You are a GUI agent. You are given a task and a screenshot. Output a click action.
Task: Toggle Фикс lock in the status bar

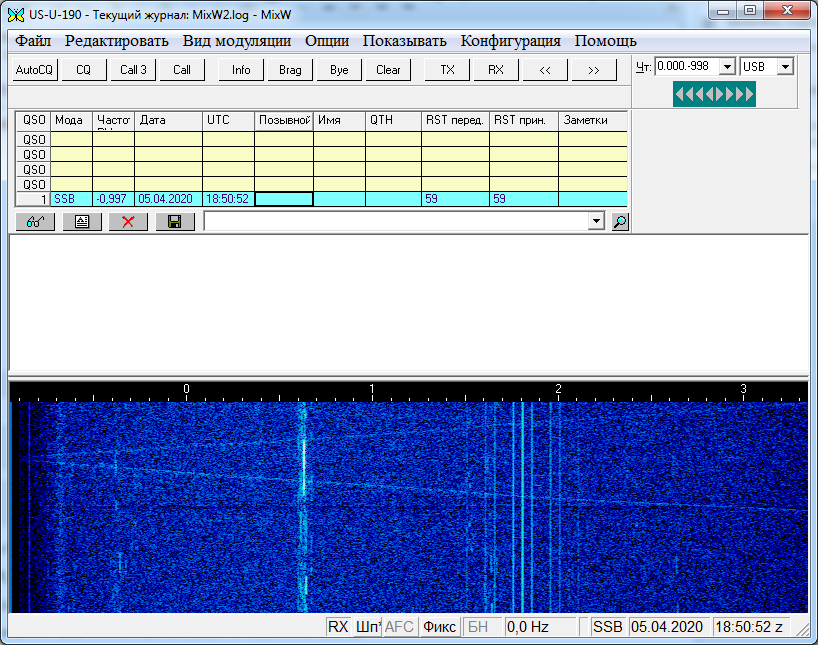[x=439, y=626]
